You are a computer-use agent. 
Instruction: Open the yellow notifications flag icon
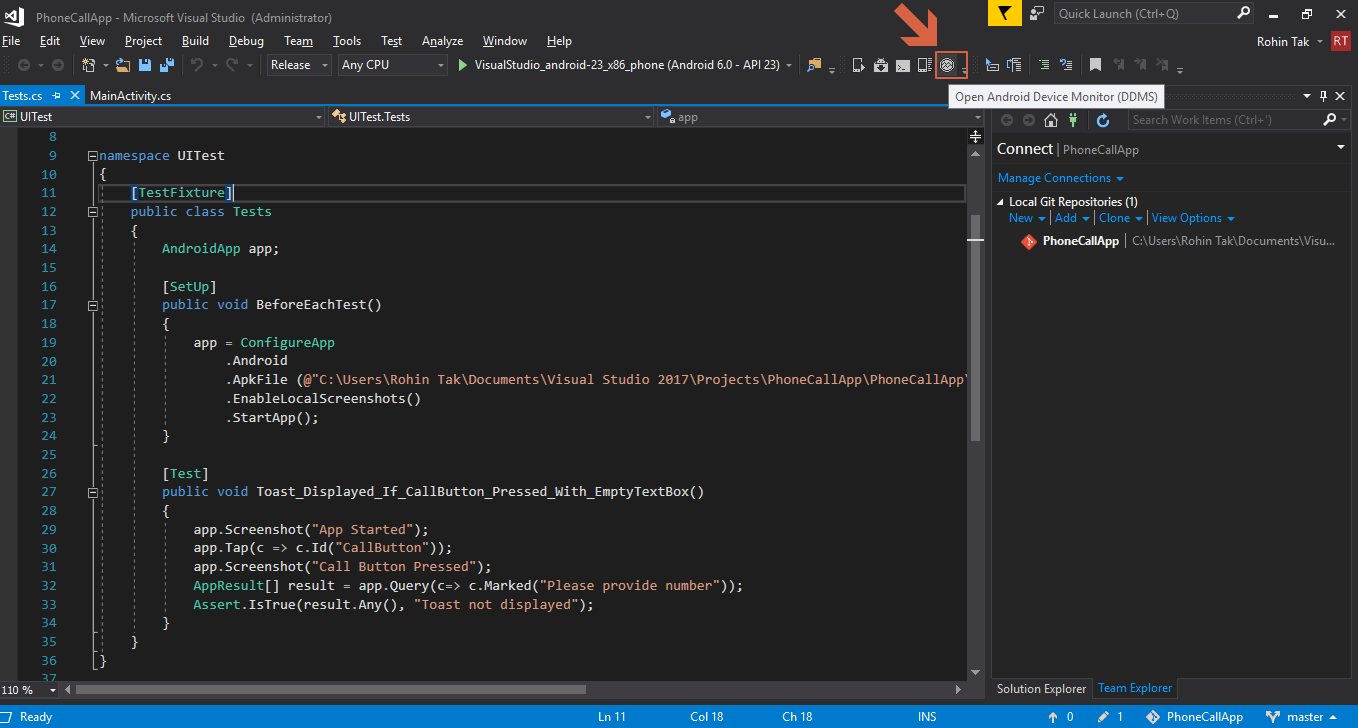click(x=1005, y=13)
